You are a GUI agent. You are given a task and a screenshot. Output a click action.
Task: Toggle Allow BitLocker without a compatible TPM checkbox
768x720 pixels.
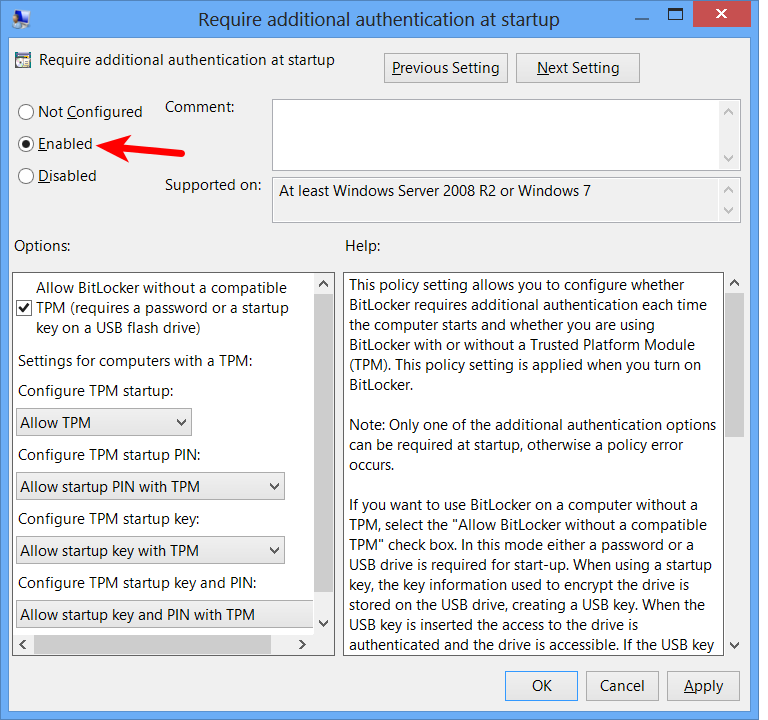click(x=24, y=308)
